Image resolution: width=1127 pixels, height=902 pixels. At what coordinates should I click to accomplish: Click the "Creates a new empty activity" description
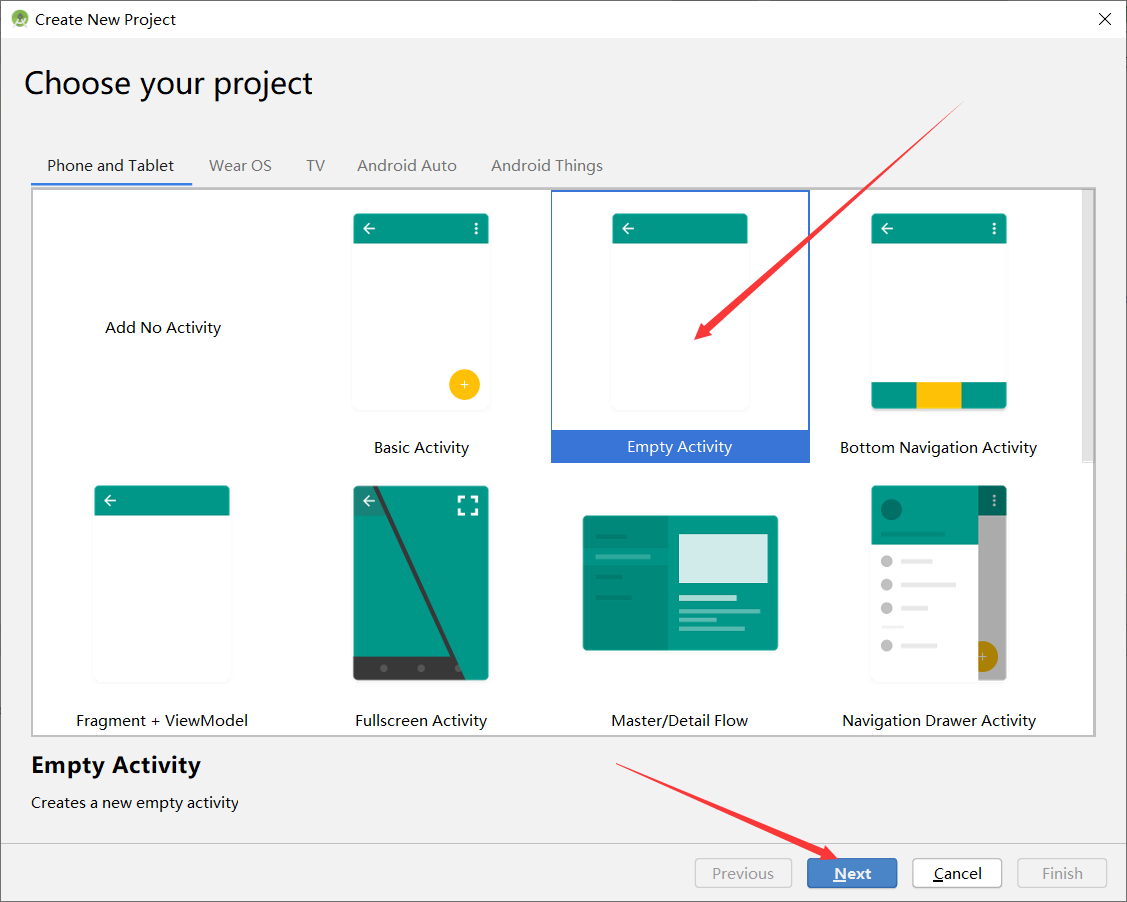134,803
